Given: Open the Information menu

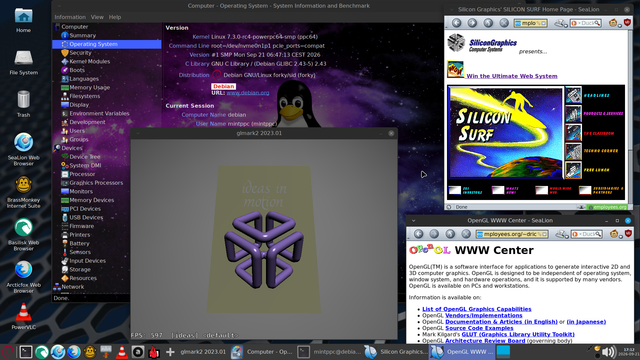Looking at the screenshot, I should pyautogui.click(x=70, y=17).
